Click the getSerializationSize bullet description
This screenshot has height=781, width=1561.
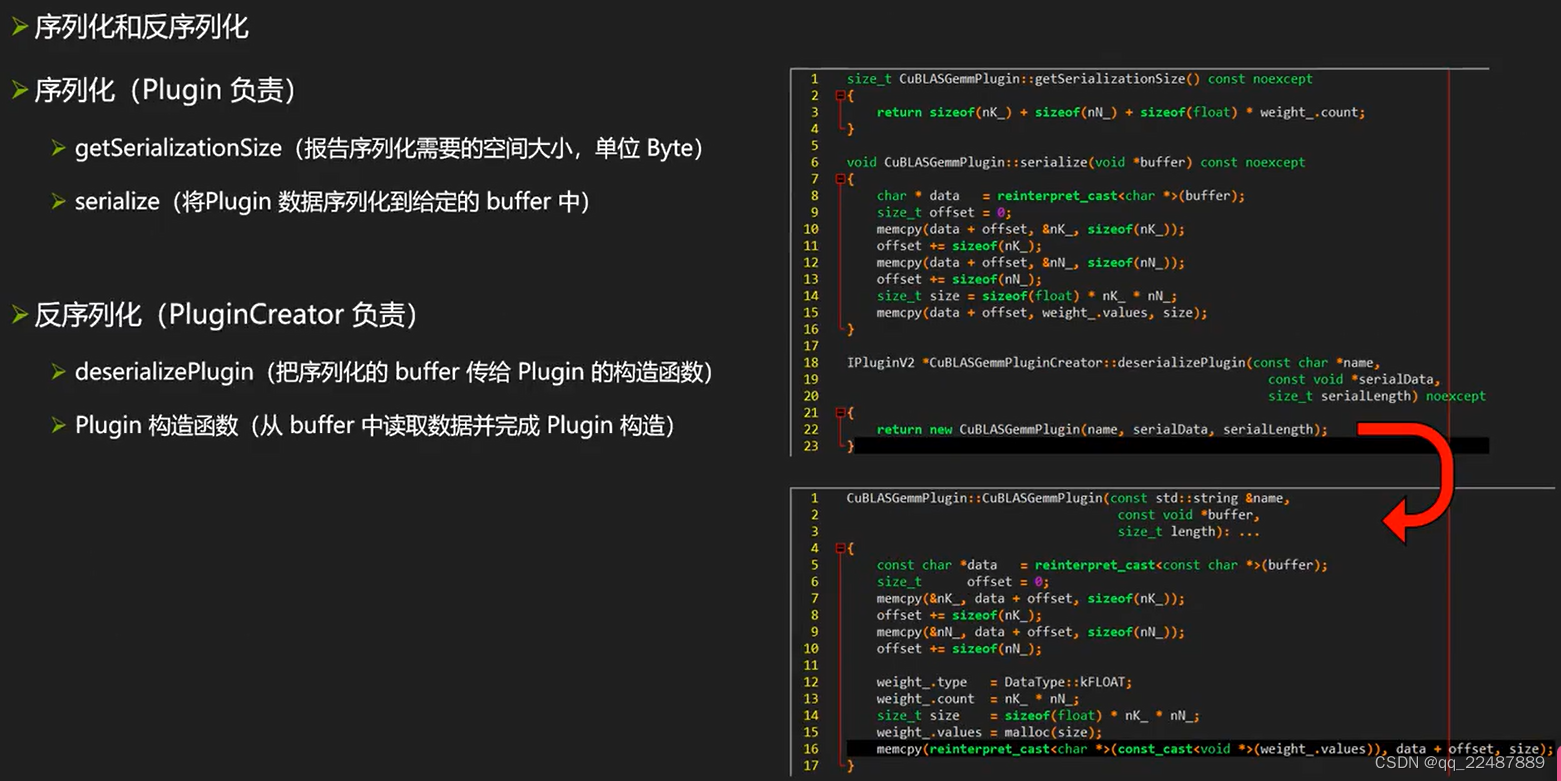coord(390,148)
